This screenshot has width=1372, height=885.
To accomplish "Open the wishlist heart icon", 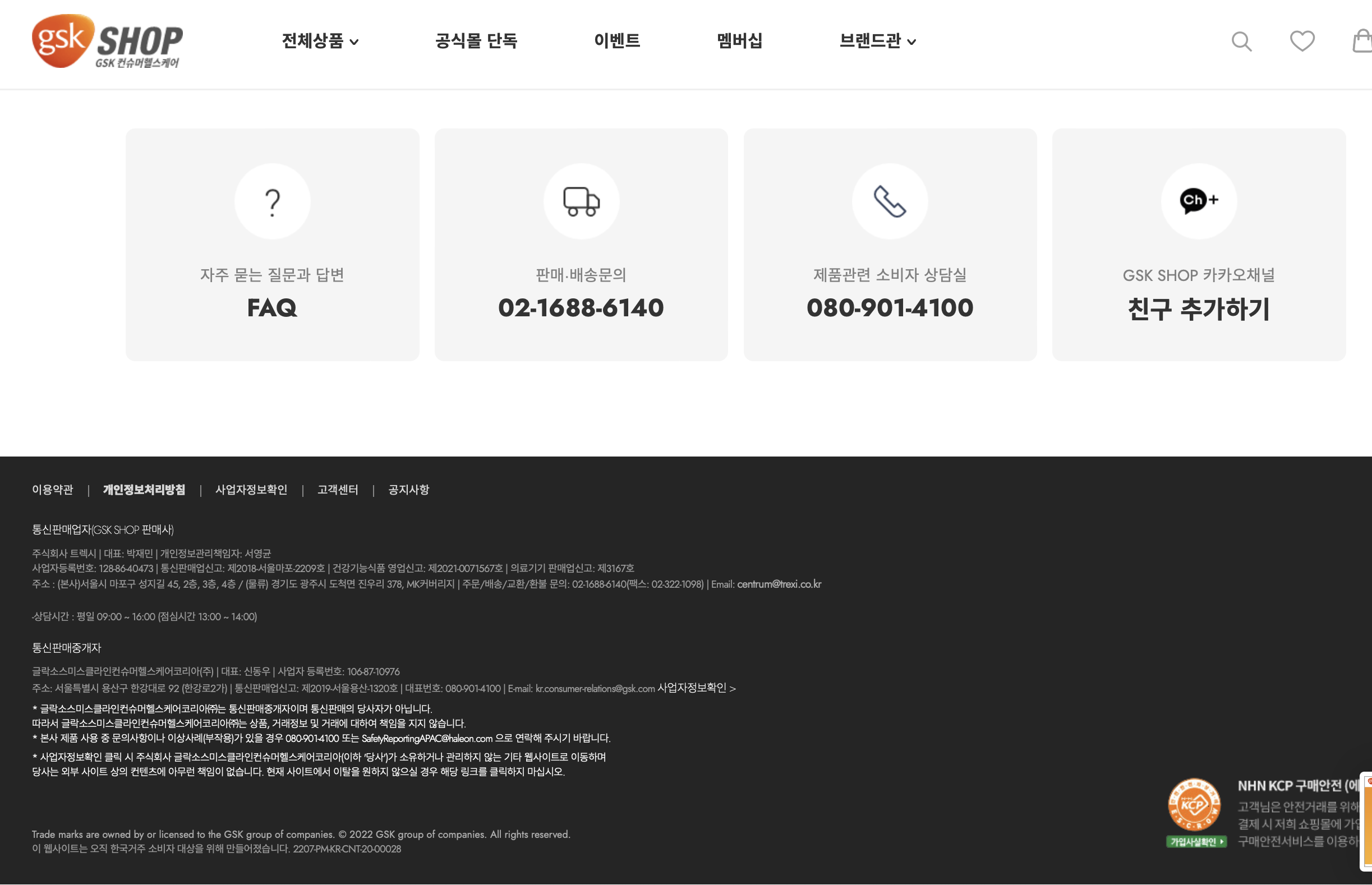I will [x=1302, y=41].
